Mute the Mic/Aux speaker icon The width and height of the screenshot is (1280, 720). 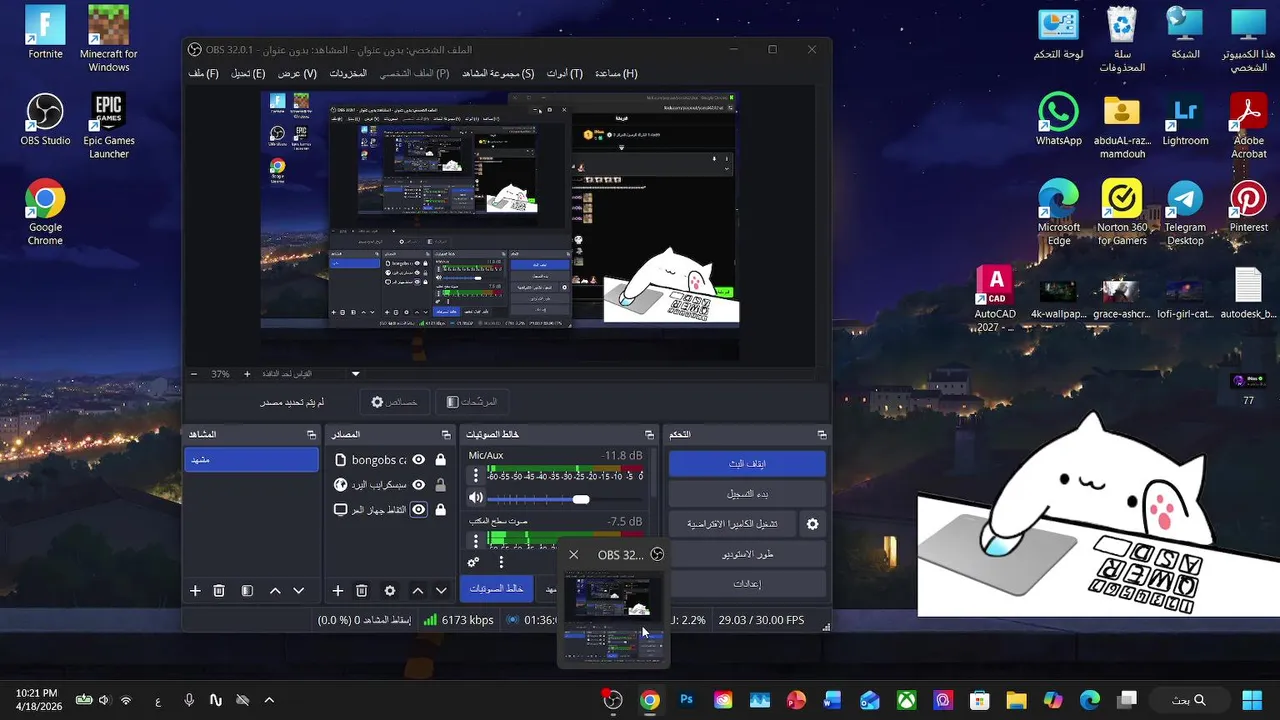pos(476,498)
